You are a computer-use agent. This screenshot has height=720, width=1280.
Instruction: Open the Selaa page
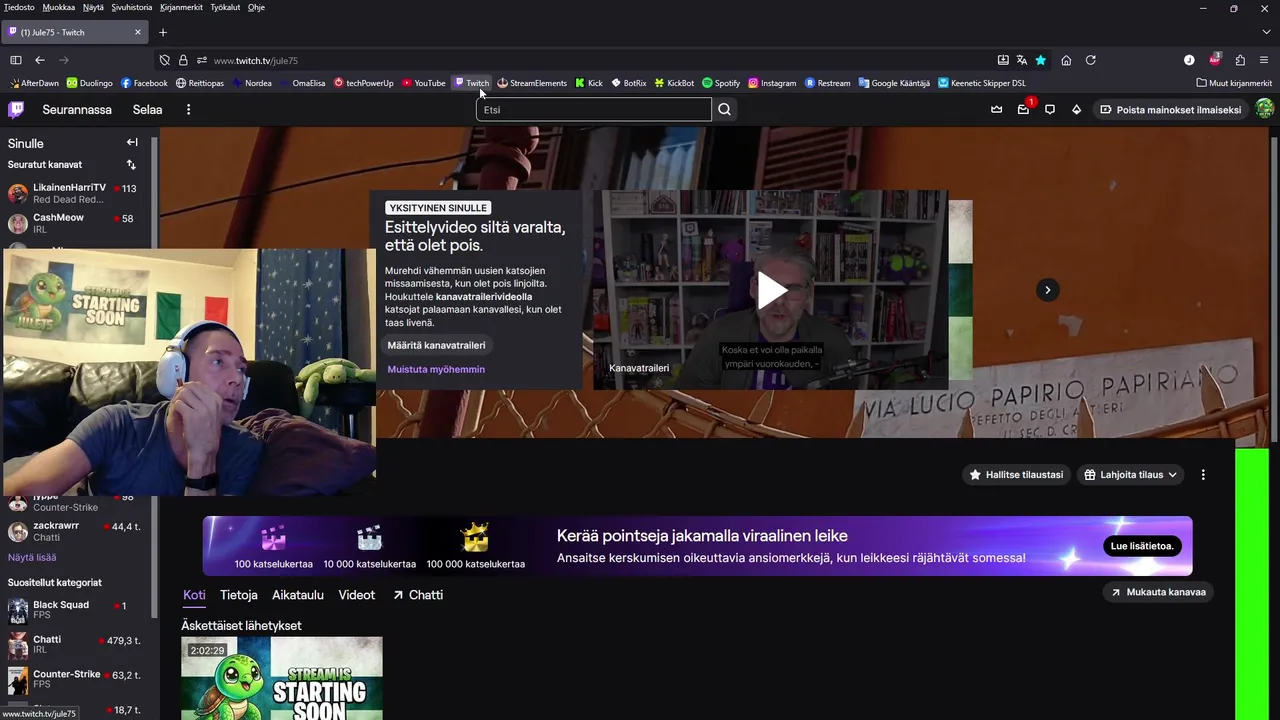[x=147, y=109]
